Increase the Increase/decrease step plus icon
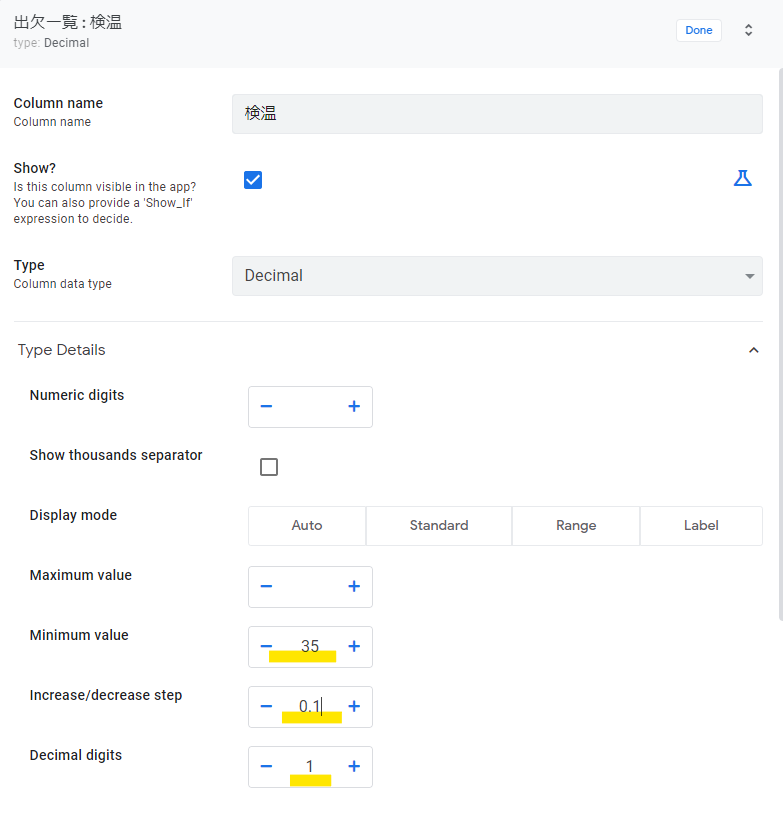Screen dimensions: 783x835 pyautogui.click(x=354, y=707)
